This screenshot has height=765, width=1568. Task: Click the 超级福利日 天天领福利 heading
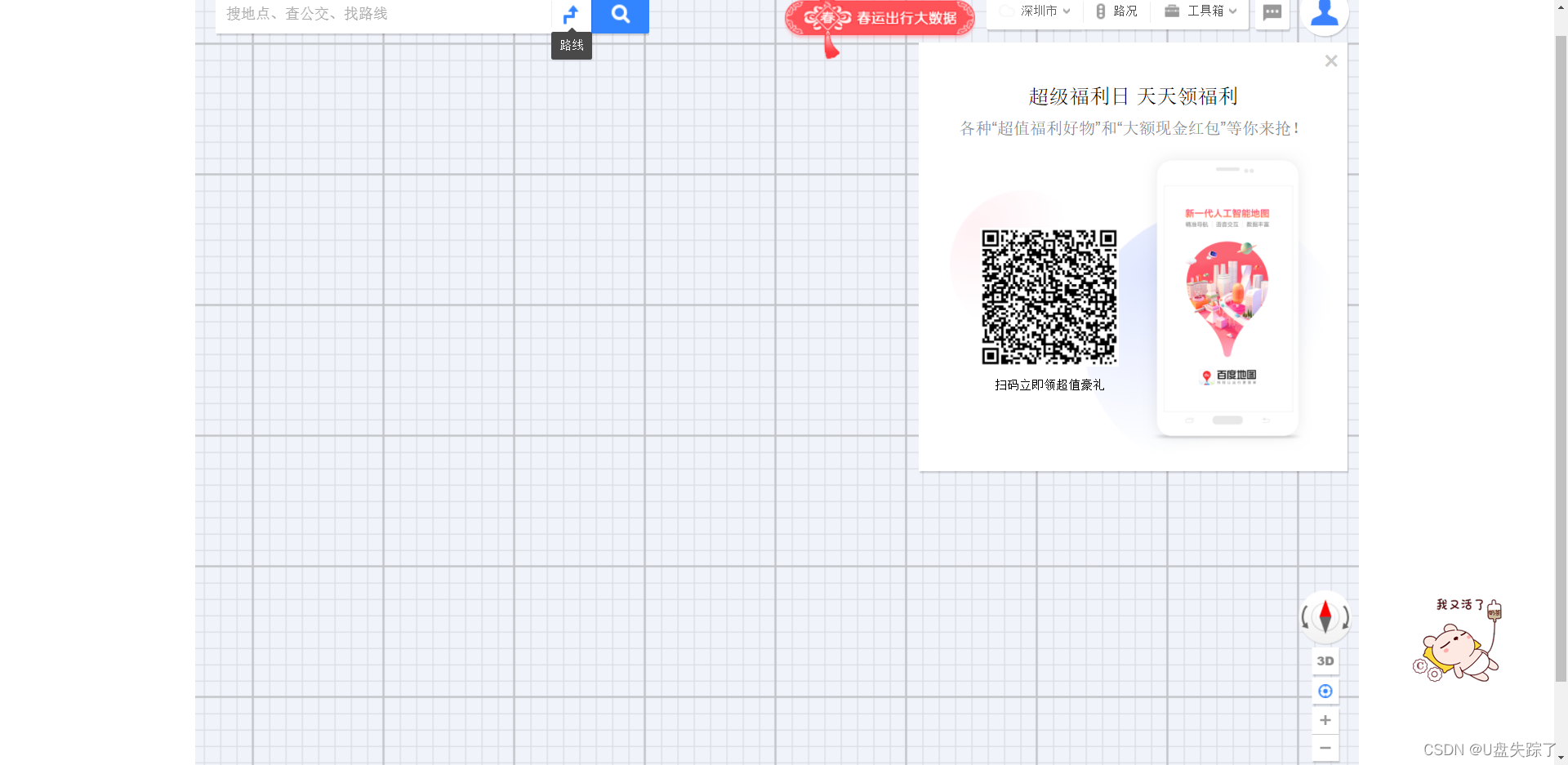point(1133,96)
